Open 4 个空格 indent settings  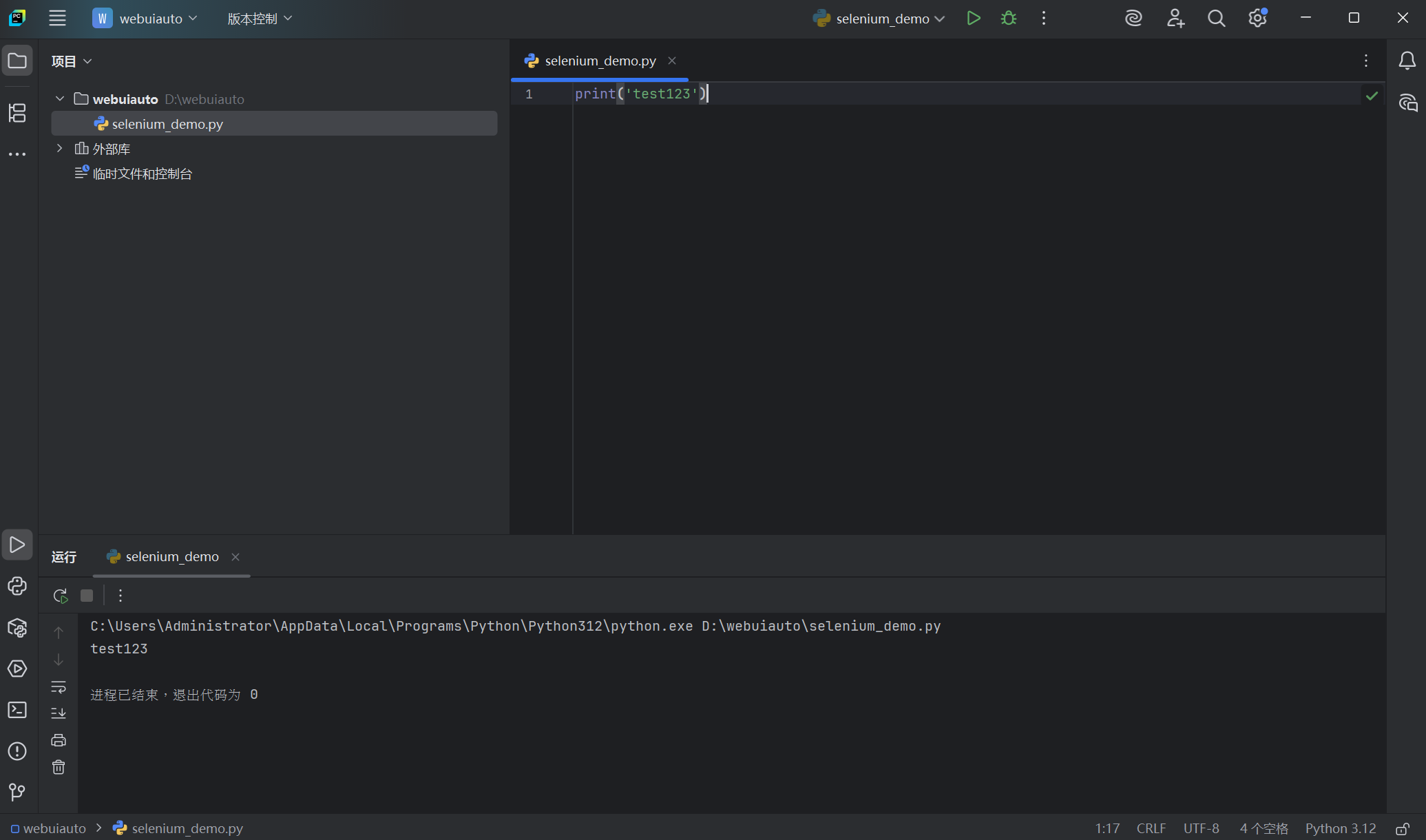(1264, 828)
